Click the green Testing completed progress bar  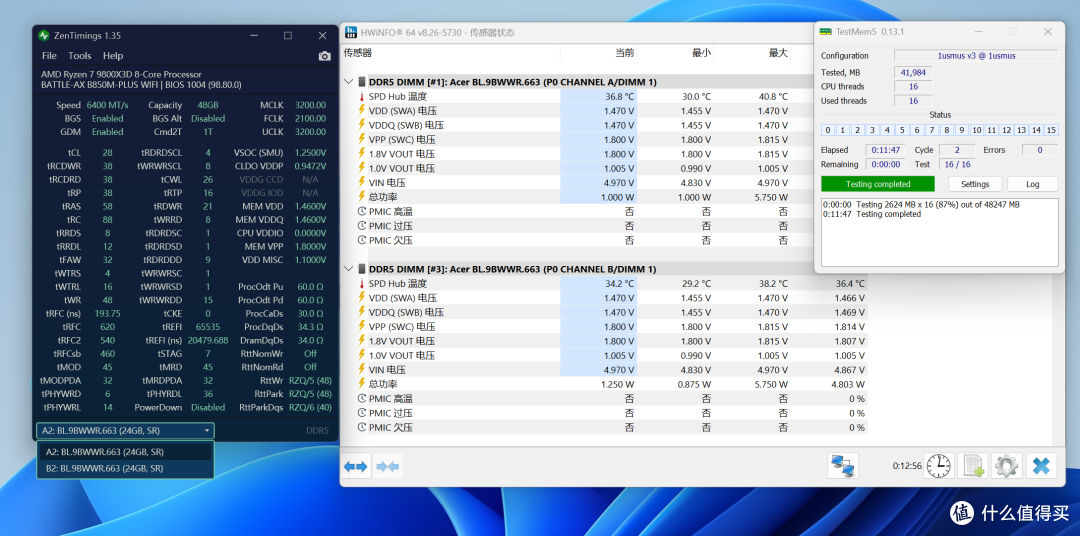[x=878, y=184]
